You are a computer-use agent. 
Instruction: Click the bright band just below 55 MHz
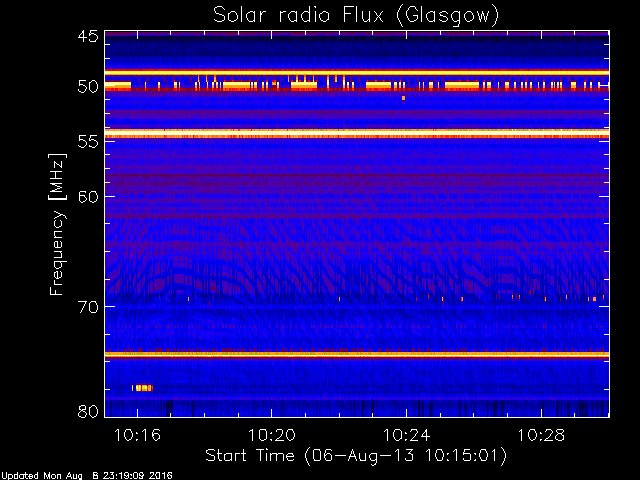pos(357,133)
